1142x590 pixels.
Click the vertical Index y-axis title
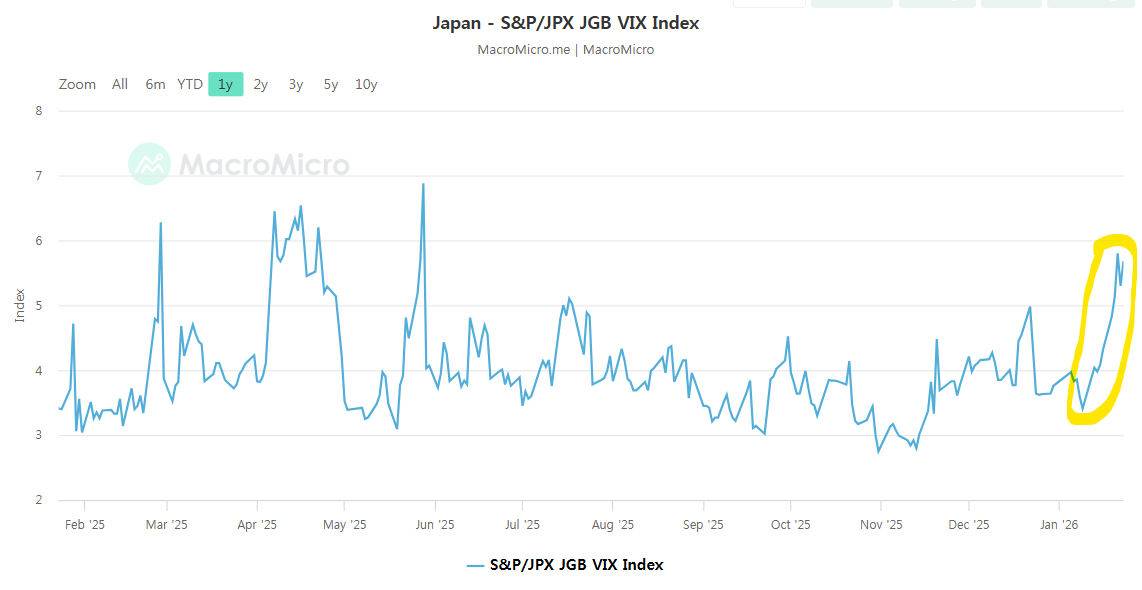click(x=20, y=305)
